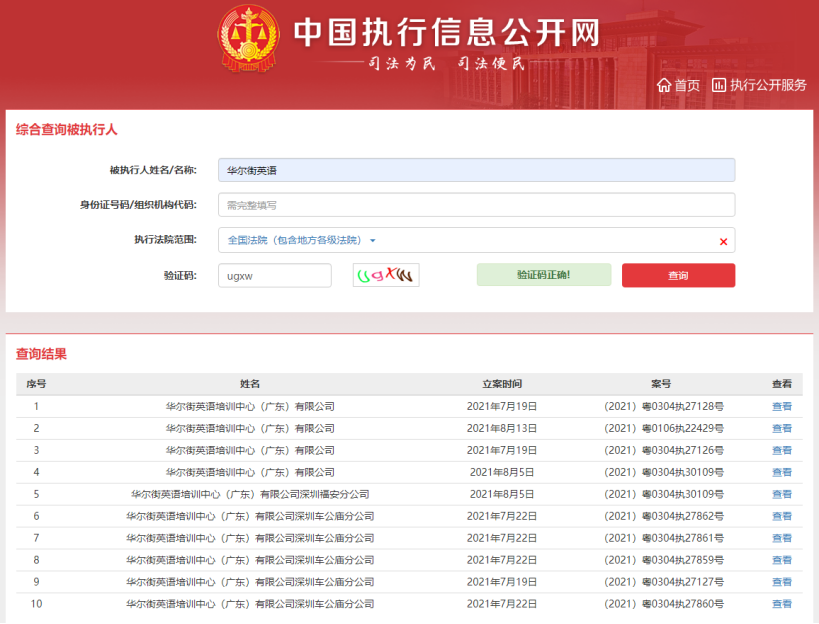Click the 司法为民 司法便民 slogan
819x624 pixels.
click(x=447, y=64)
